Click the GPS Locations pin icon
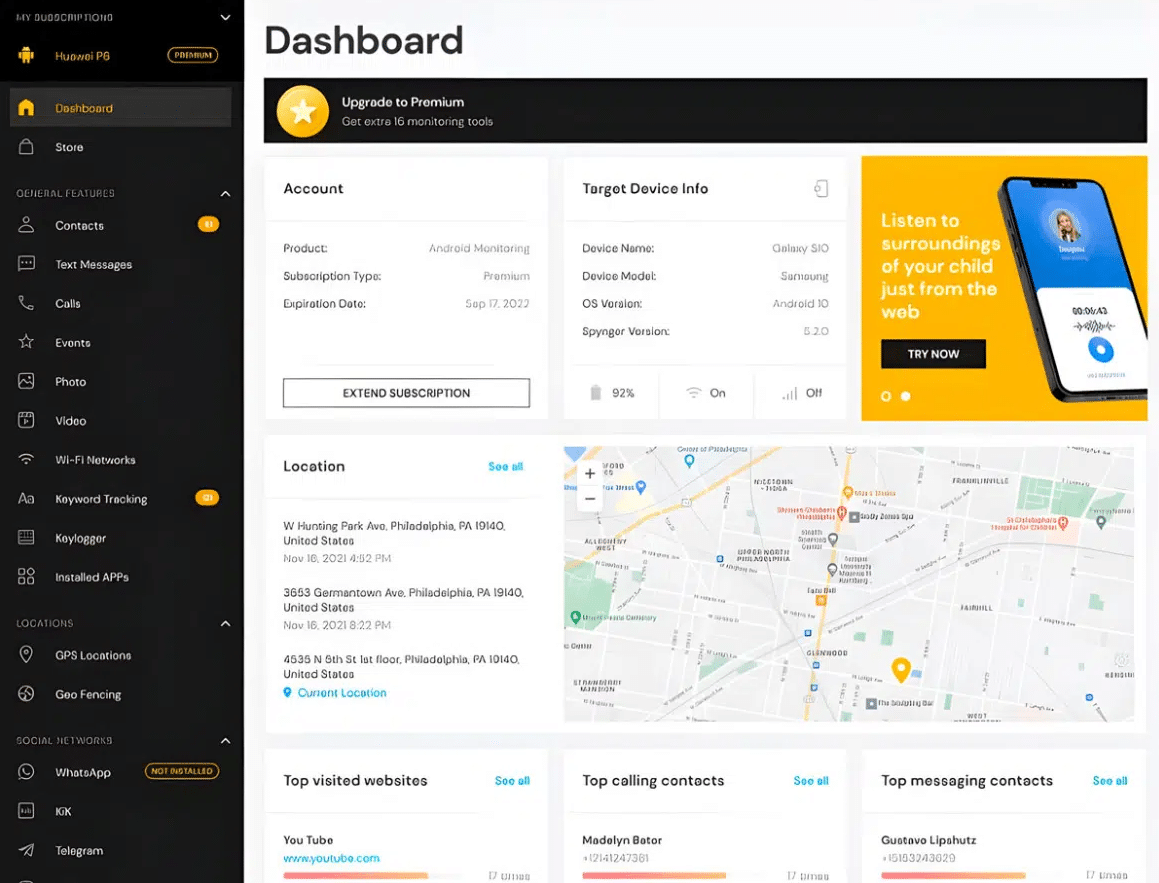The width and height of the screenshot is (1159, 883). tap(26, 654)
